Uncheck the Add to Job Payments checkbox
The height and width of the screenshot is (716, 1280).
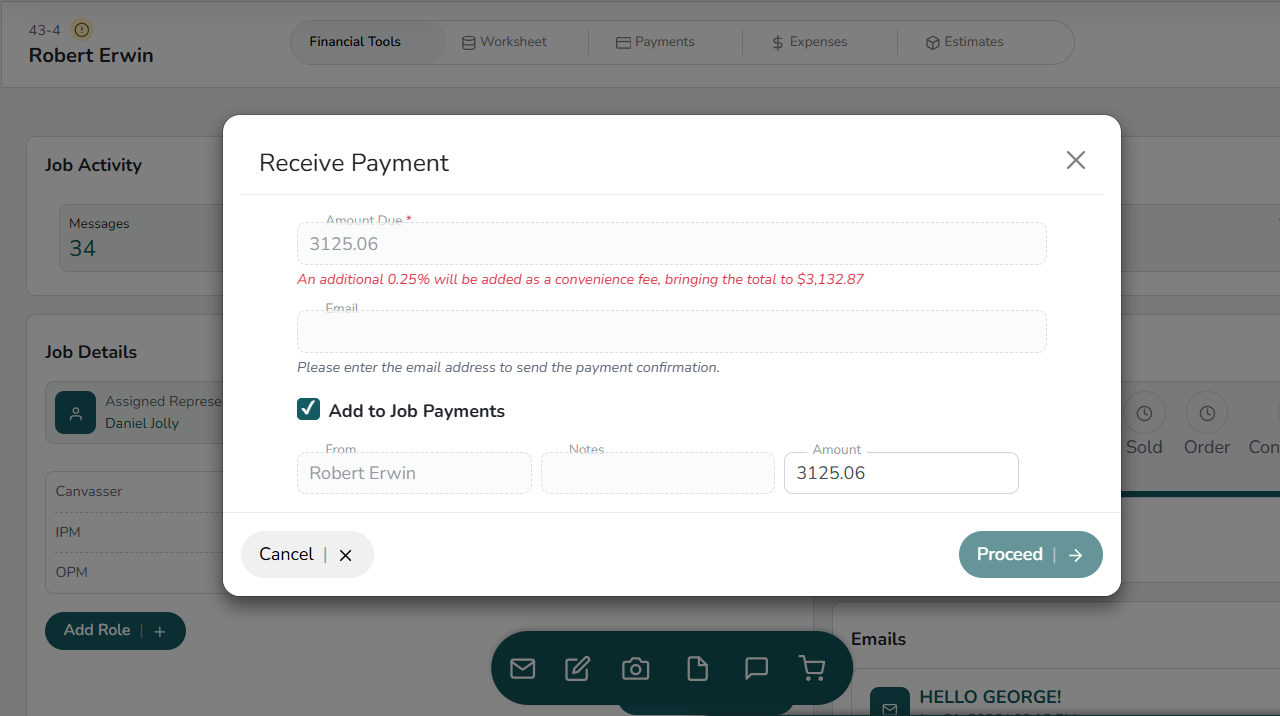(309, 409)
